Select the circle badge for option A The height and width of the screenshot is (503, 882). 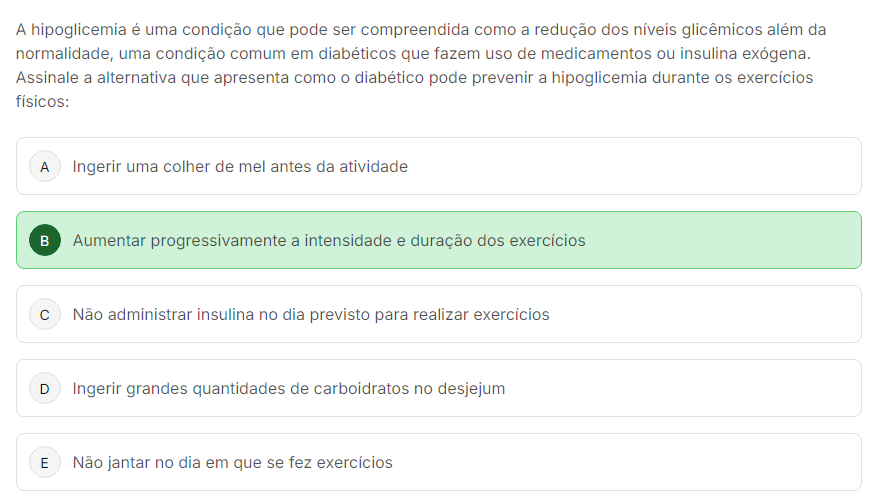pyautogui.click(x=44, y=167)
